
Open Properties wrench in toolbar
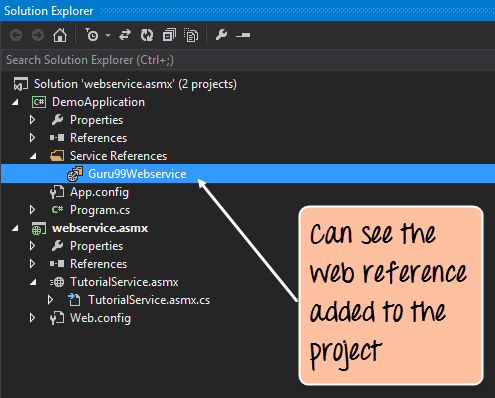(221, 35)
